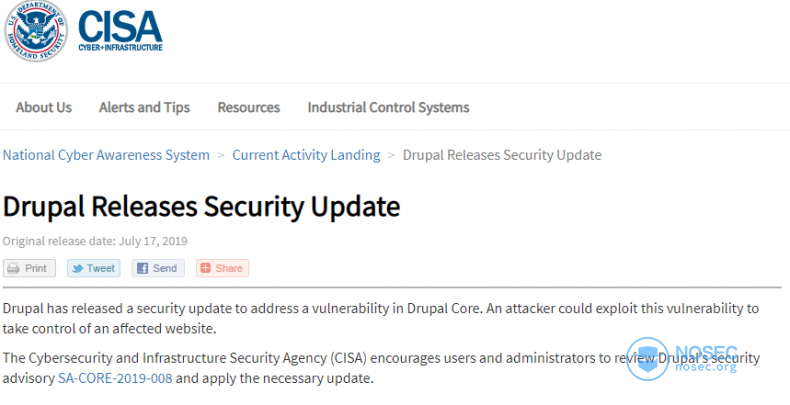The height and width of the screenshot is (405, 790).
Task: Click the Drupal Releases Security Update heading
Action: click(x=202, y=207)
